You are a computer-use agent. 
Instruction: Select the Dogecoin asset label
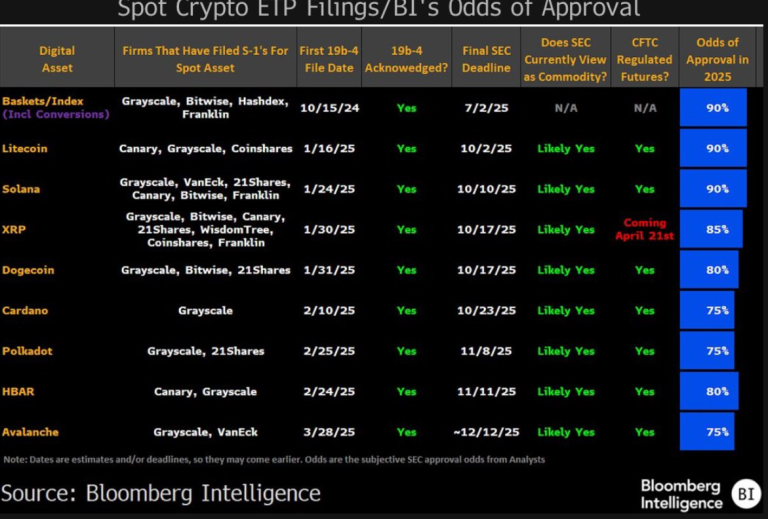pos(28,270)
